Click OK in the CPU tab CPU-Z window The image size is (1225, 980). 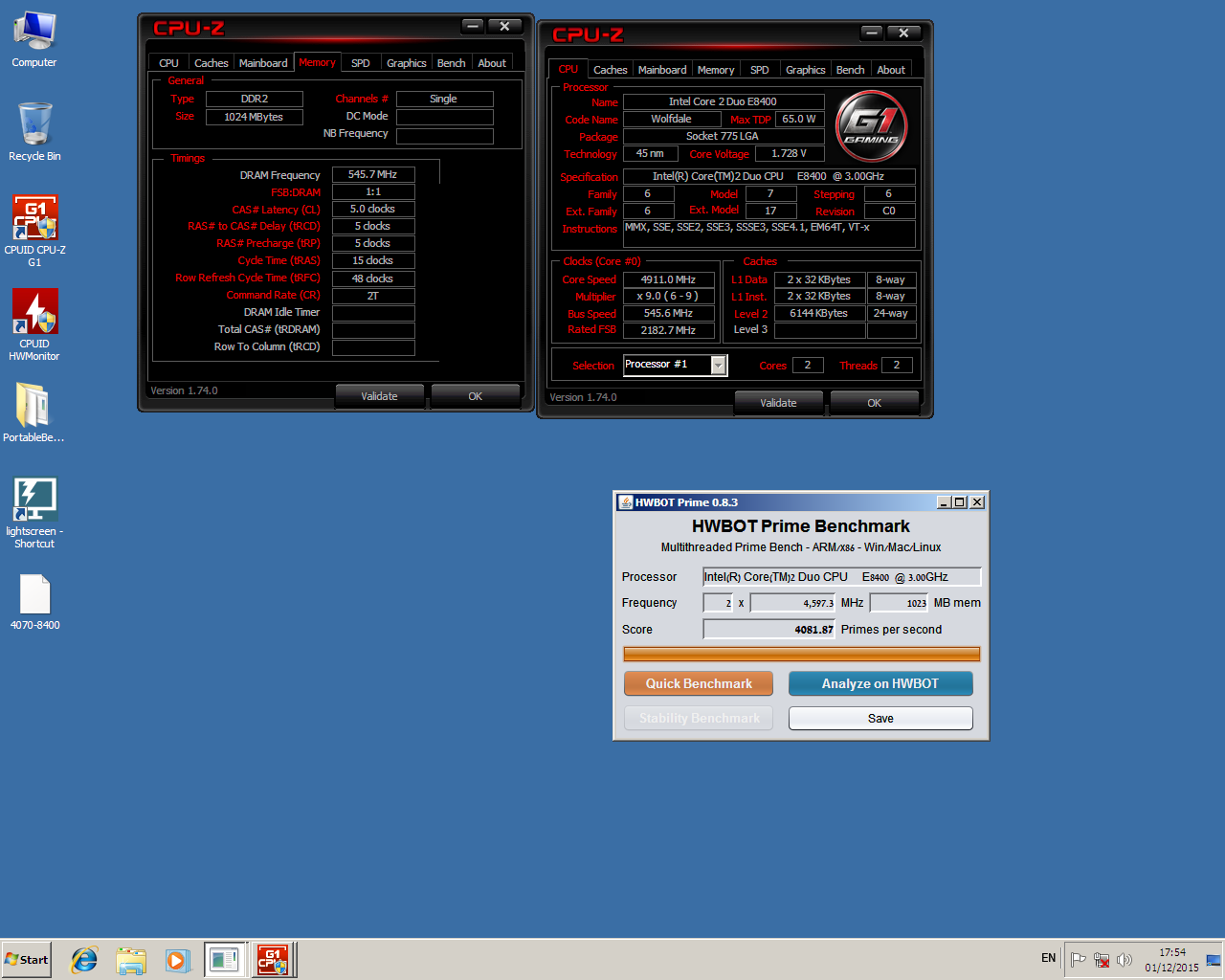[x=875, y=403]
